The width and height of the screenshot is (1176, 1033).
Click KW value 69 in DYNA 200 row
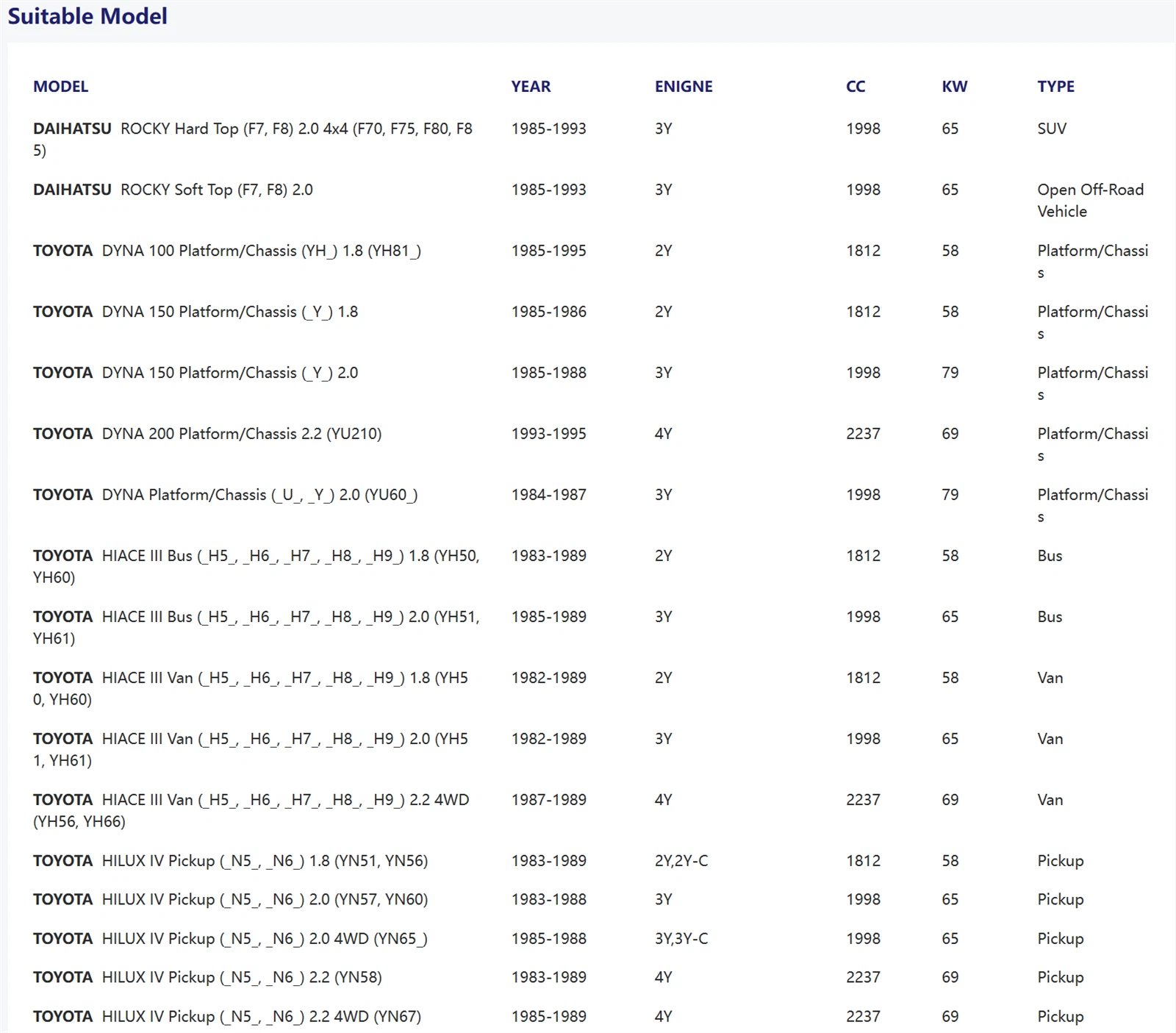[950, 434]
